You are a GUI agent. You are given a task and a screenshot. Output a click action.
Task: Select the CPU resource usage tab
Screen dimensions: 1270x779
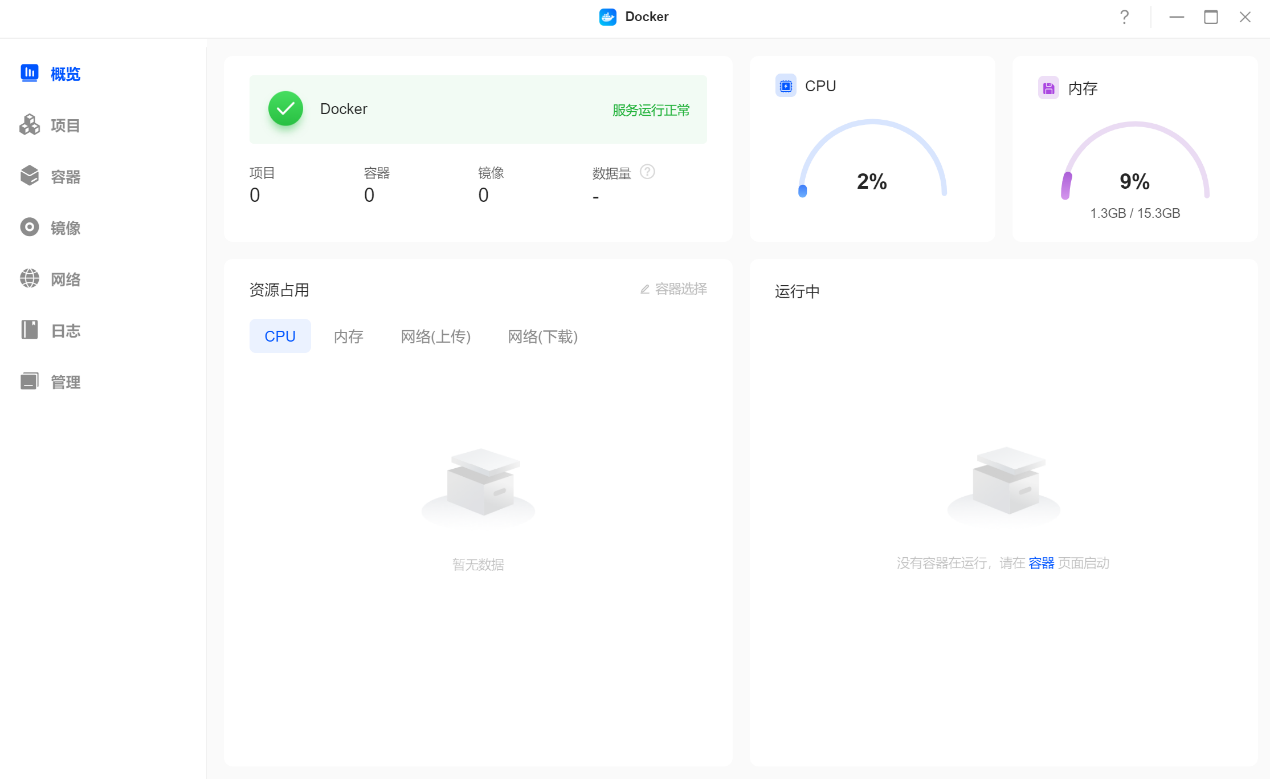pyautogui.click(x=280, y=336)
